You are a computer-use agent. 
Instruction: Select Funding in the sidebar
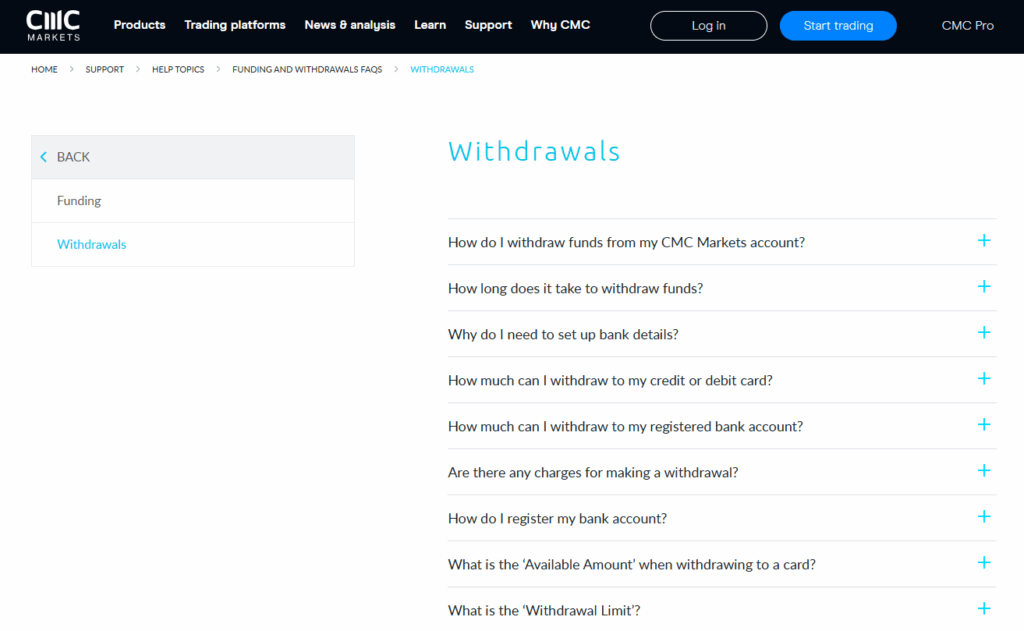pyautogui.click(x=79, y=201)
